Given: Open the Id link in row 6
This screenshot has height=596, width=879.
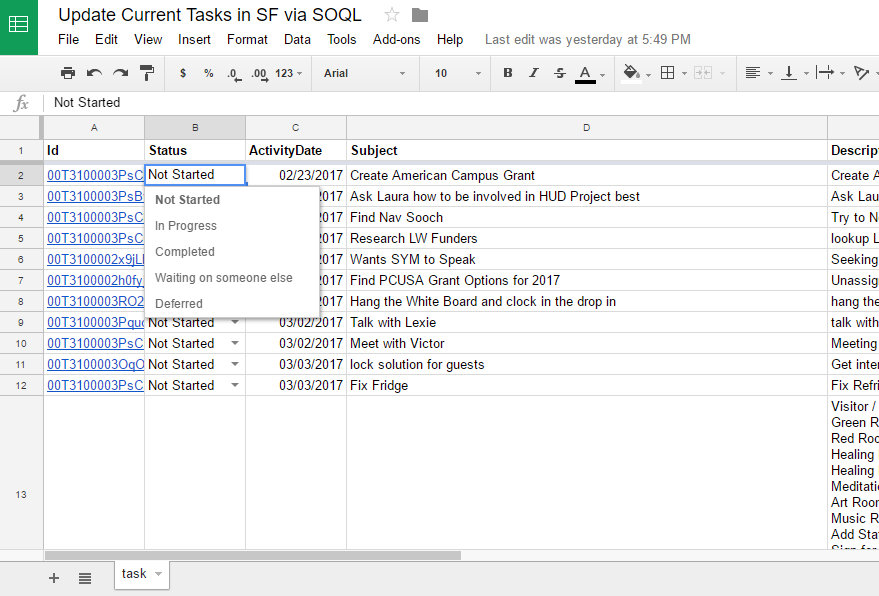Looking at the screenshot, I should coord(95,260).
